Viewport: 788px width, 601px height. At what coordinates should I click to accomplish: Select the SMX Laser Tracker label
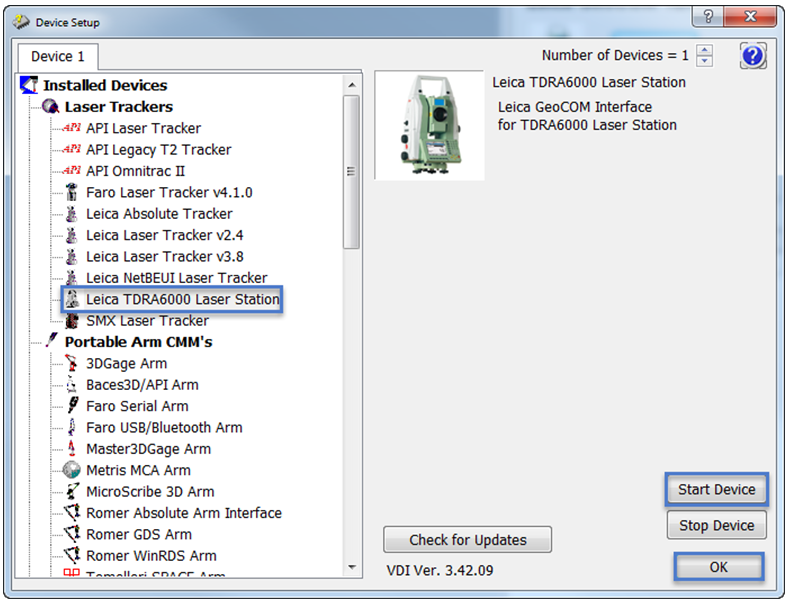point(147,321)
